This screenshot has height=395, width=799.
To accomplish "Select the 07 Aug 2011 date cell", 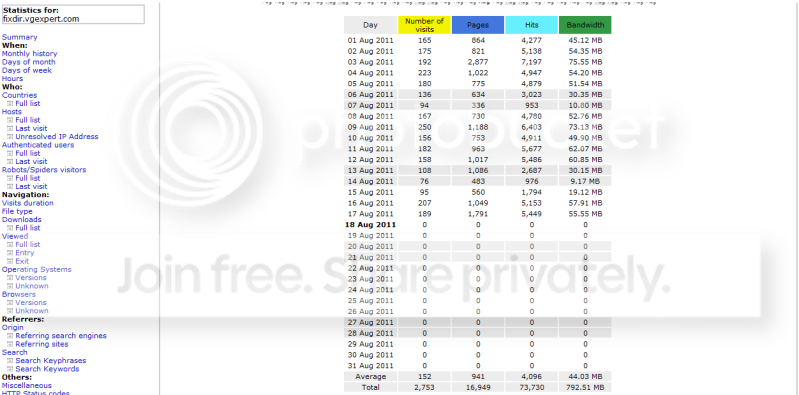I will coord(370,106).
